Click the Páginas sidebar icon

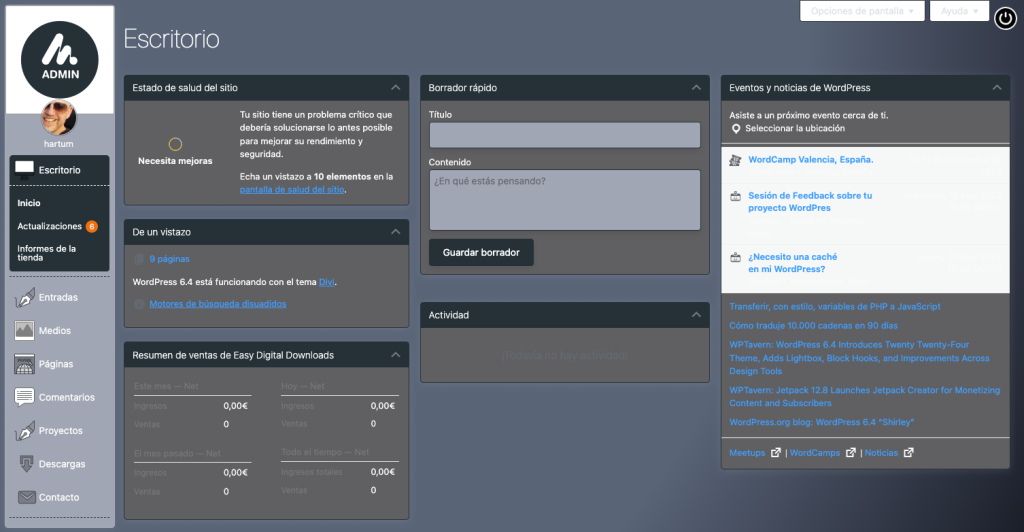coord(25,364)
